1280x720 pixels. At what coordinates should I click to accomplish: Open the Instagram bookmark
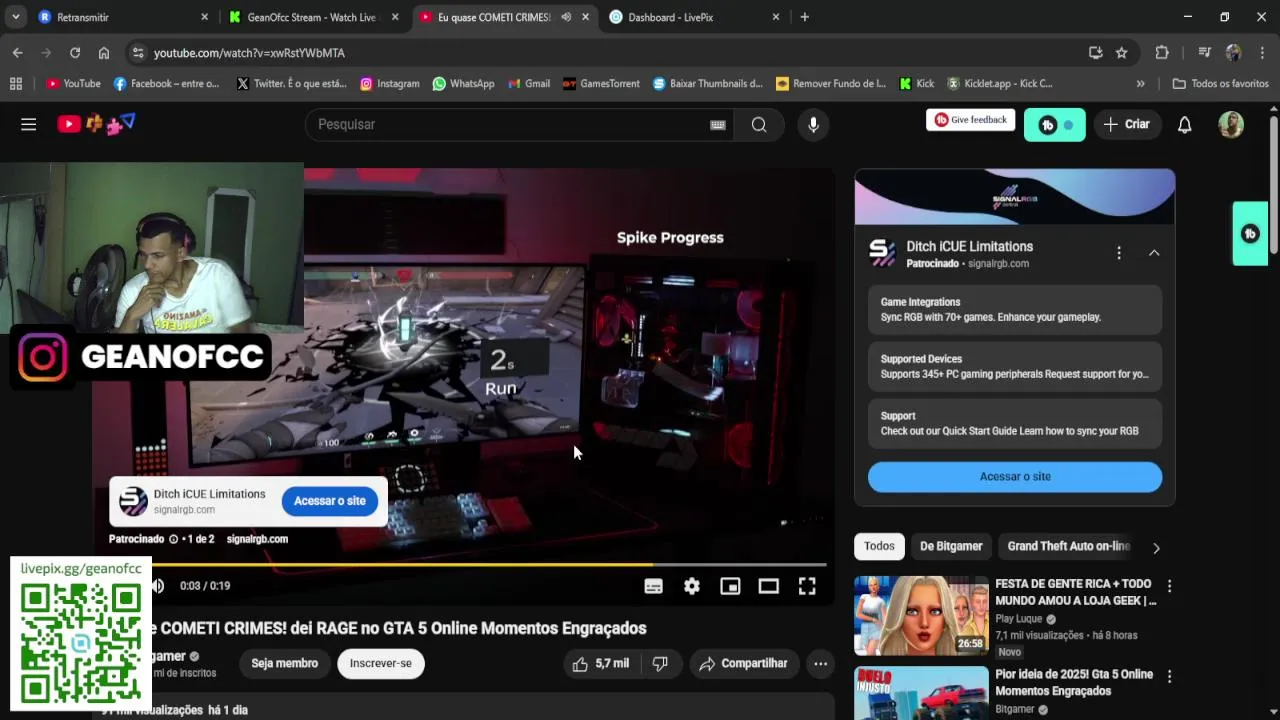pos(389,84)
